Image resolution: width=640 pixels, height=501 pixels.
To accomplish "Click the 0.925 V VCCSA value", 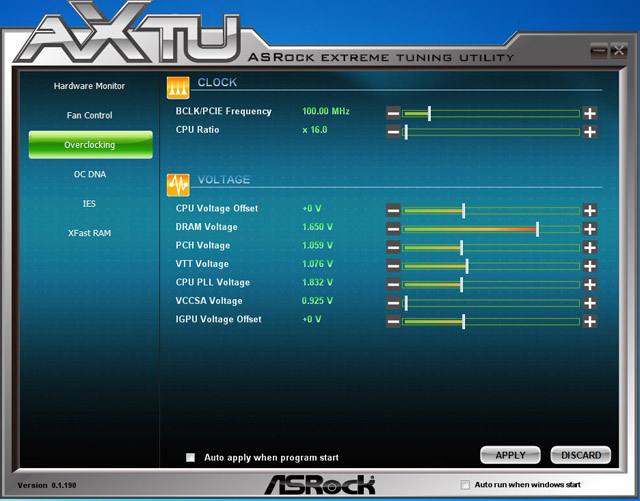I will tap(317, 301).
